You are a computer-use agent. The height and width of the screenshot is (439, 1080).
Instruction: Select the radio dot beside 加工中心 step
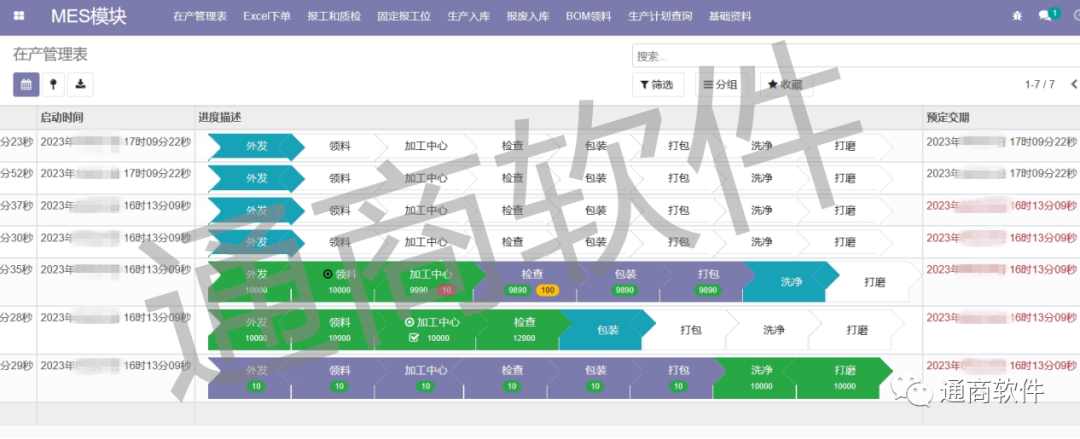tap(409, 323)
